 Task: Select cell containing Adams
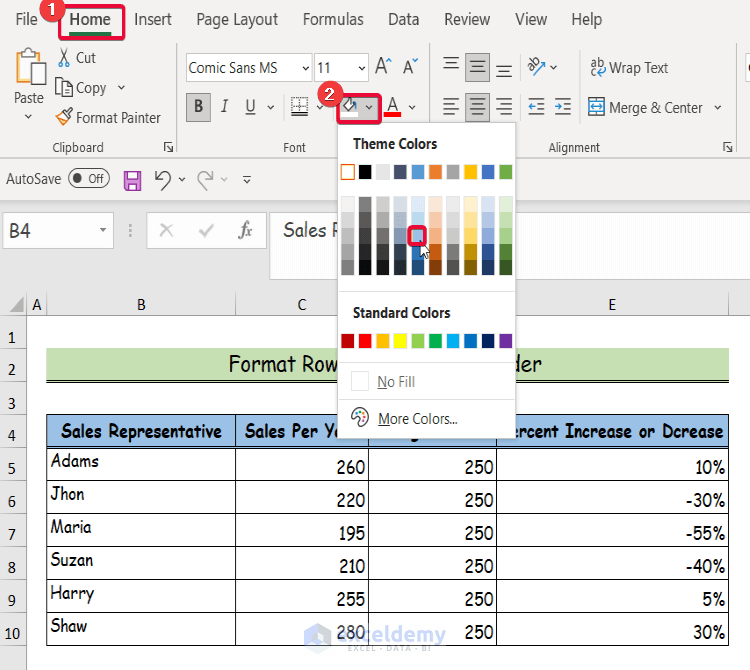[141, 464]
